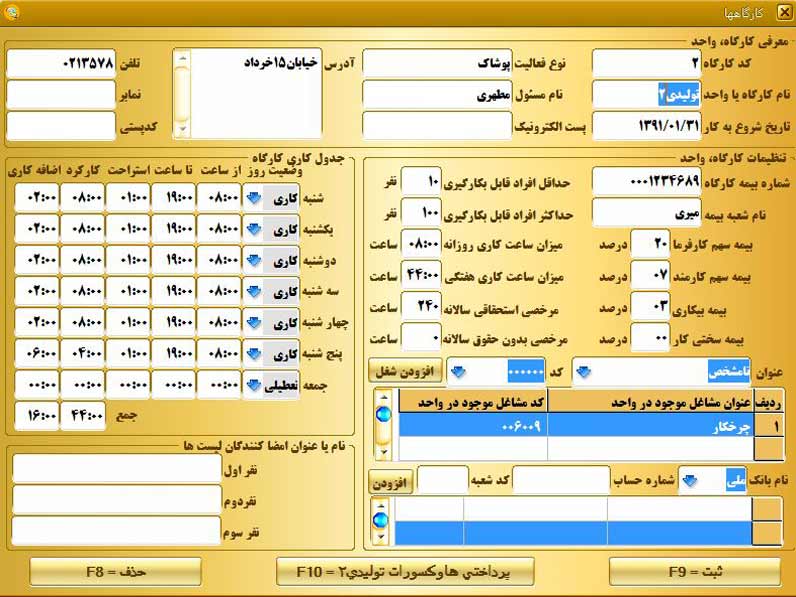Viewport: 796px width, 597px height.
Task: Click down arrow of jobs table scrollbar
Action: 384,451
